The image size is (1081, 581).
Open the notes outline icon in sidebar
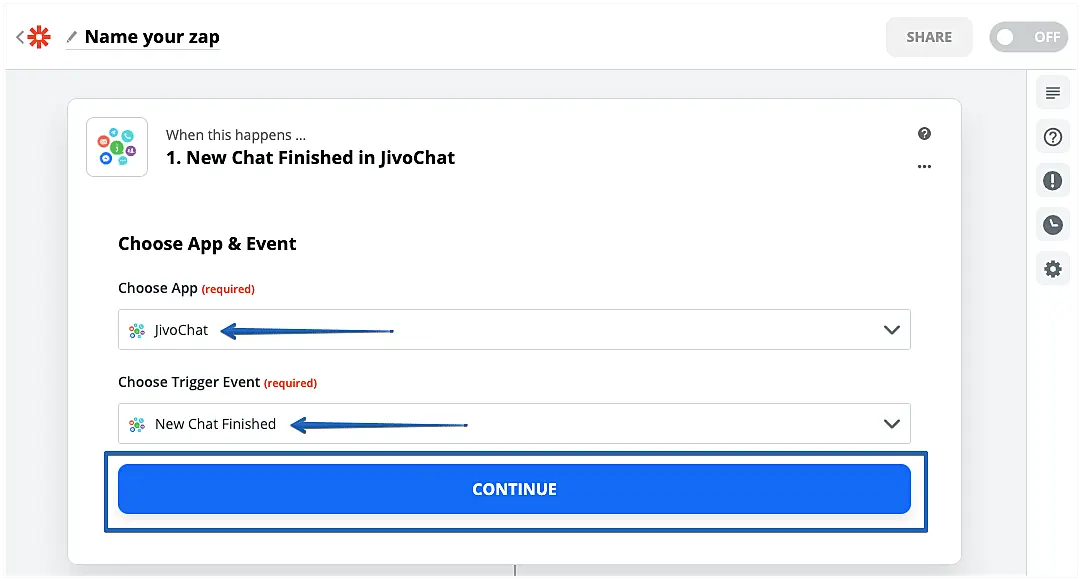coord(1052,93)
